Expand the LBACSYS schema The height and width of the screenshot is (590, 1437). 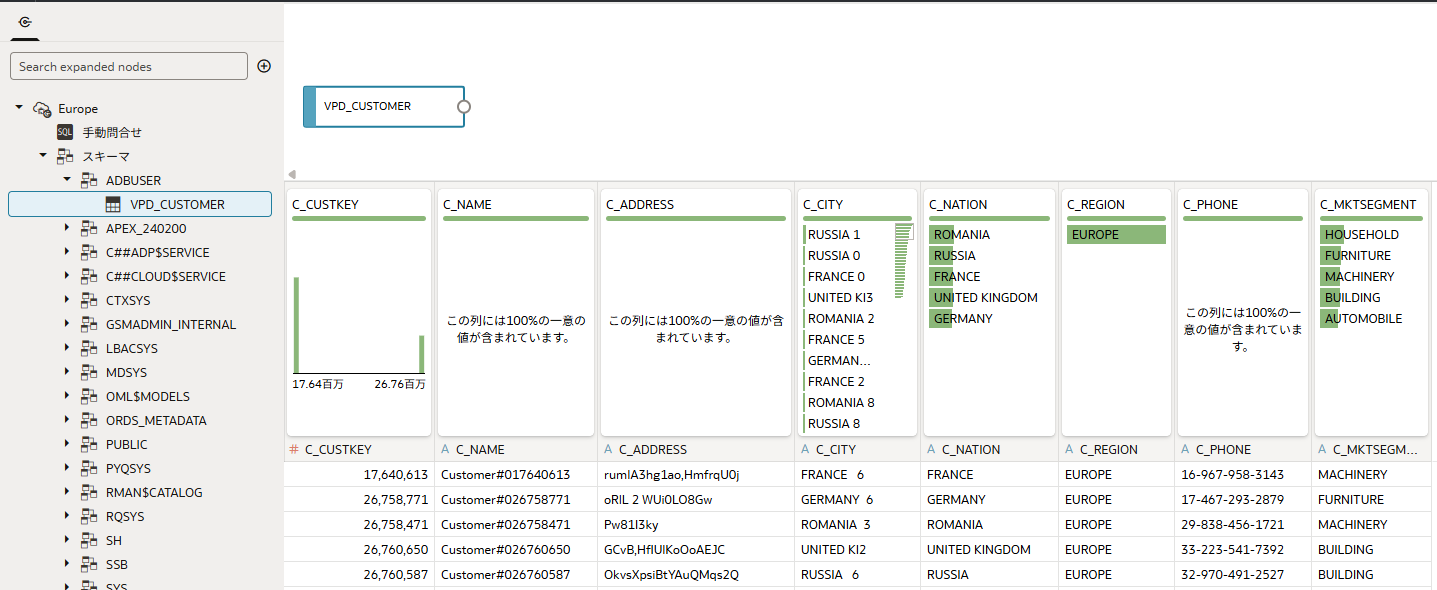click(x=67, y=348)
